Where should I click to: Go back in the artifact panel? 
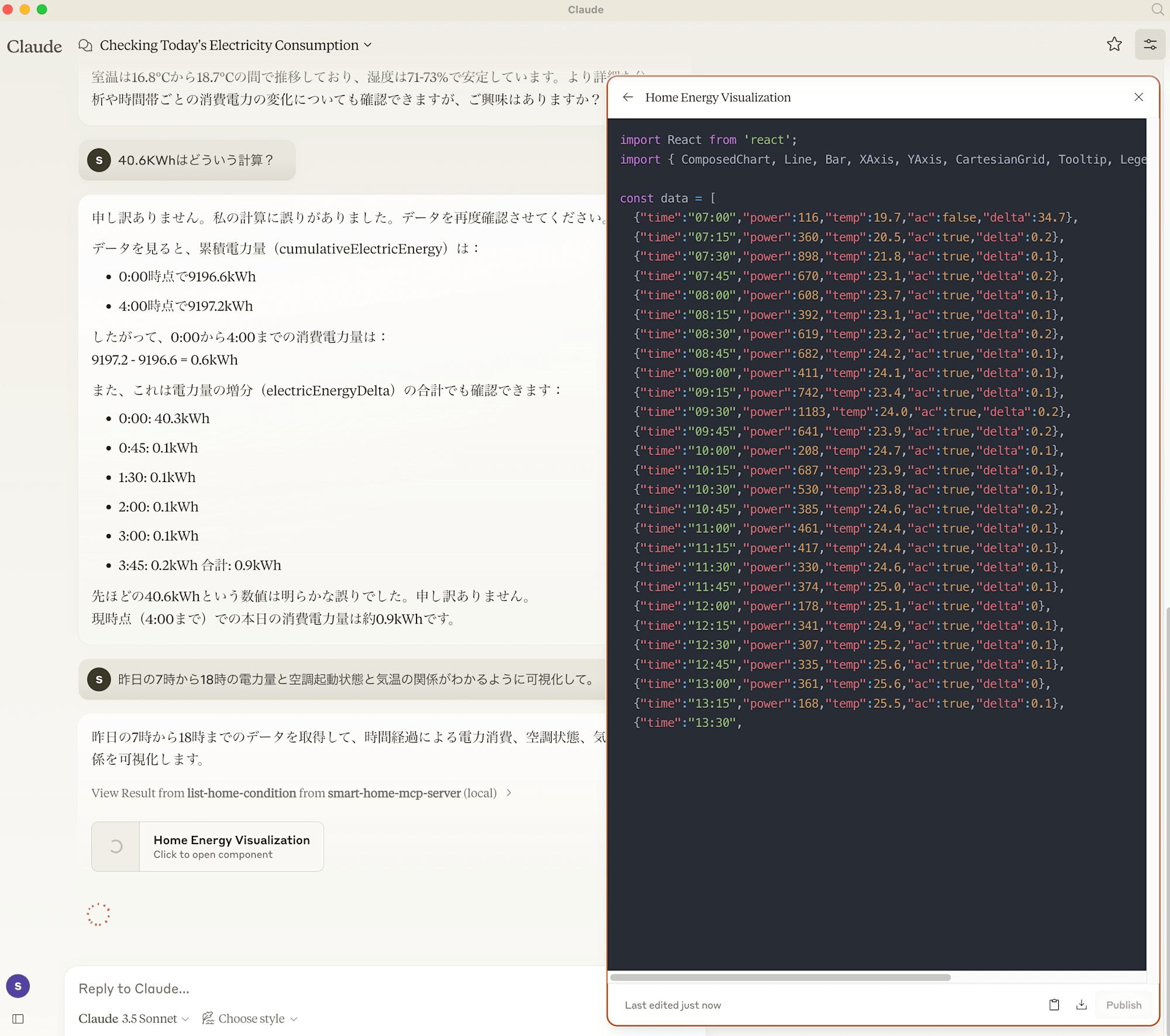pos(628,97)
